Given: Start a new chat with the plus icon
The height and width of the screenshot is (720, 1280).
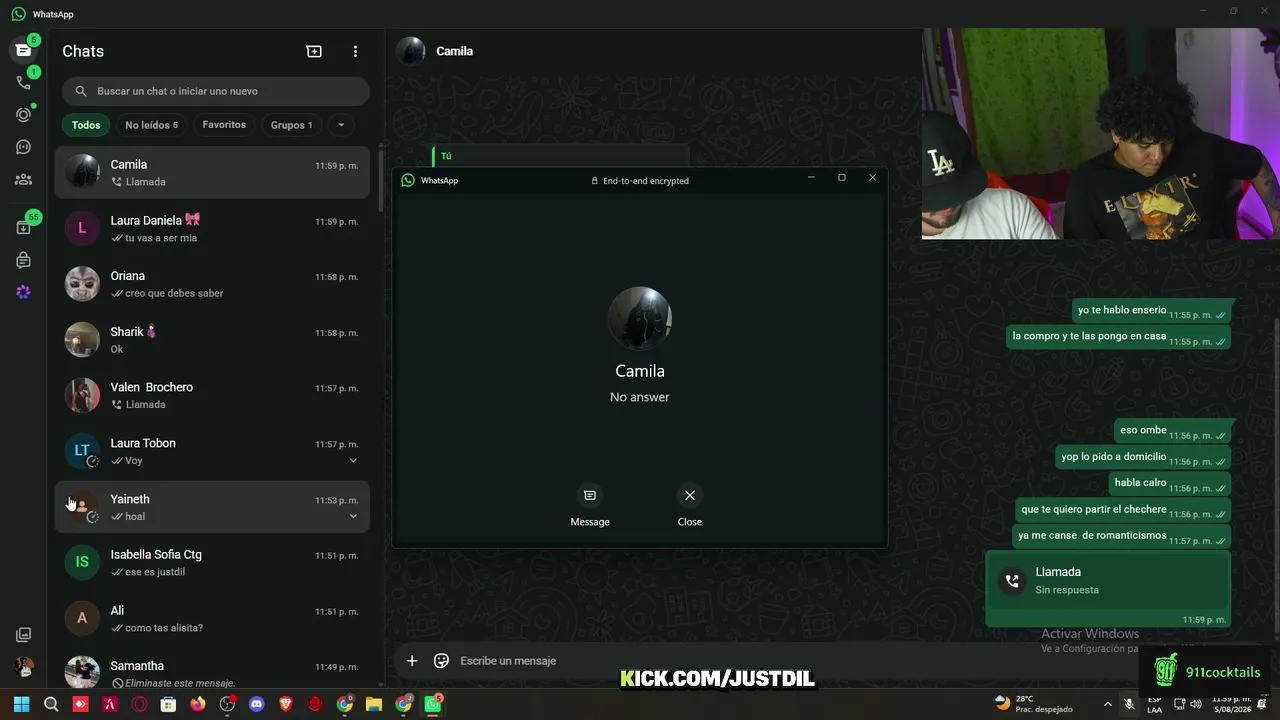Looking at the screenshot, I should [x=314, y=51].
